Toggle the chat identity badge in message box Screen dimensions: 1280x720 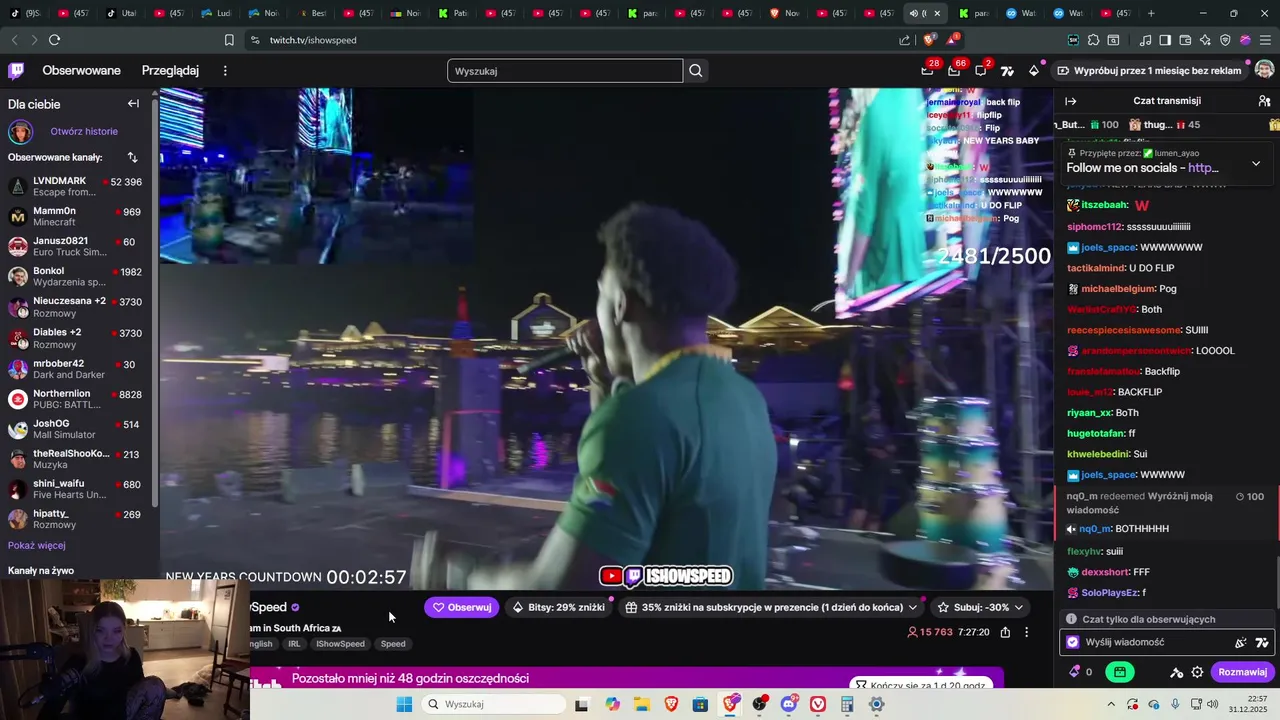point(1073,643)
